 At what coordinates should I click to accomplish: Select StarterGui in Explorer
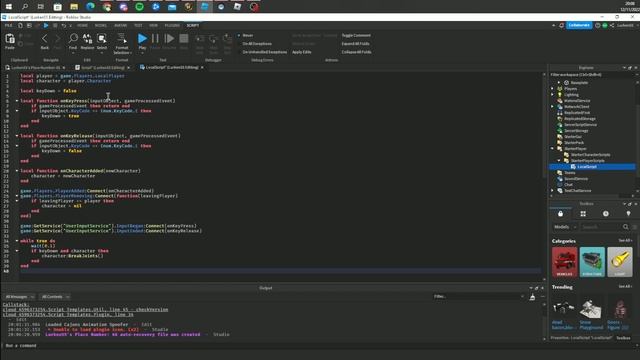pyautogui.click(x=573, y=137)
